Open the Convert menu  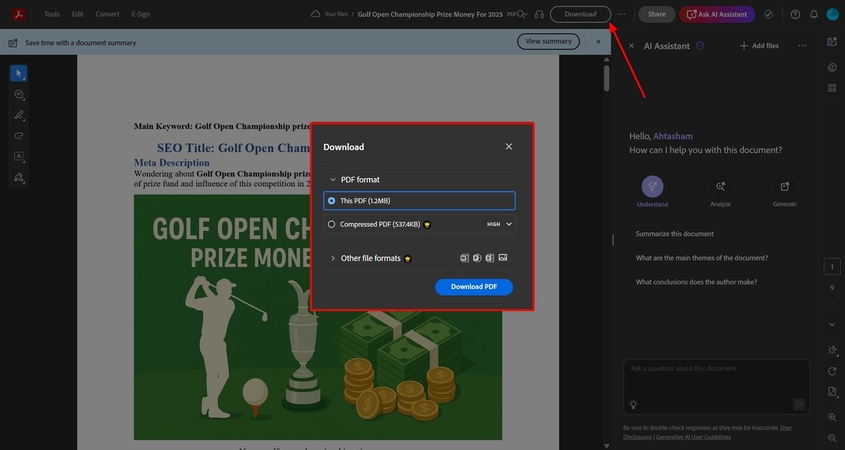[107, 15]
